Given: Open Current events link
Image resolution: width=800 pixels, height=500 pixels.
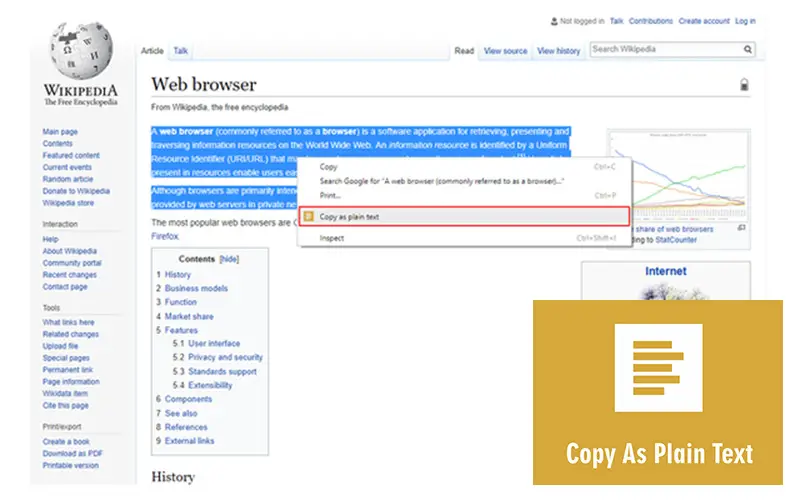Looking at the screenshot, I should (67, 167).
